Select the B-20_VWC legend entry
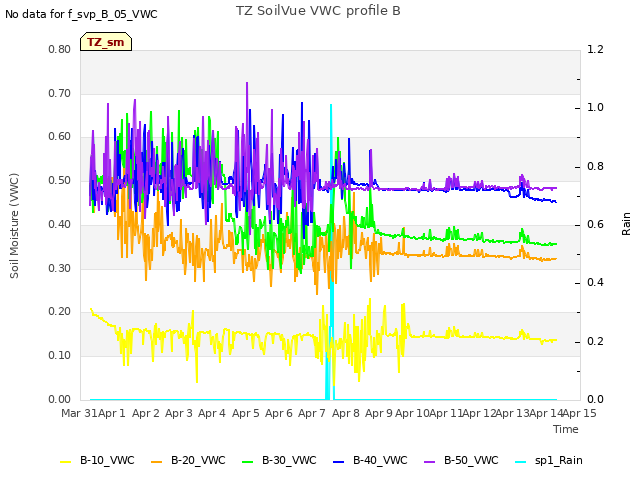The height and width of the screenshot is (480, 640). [188, 460]
